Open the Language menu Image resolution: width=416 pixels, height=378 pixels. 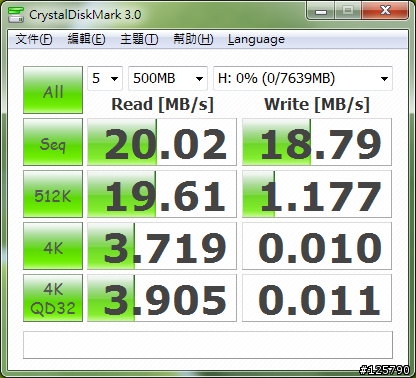click(x=256, y=39)
